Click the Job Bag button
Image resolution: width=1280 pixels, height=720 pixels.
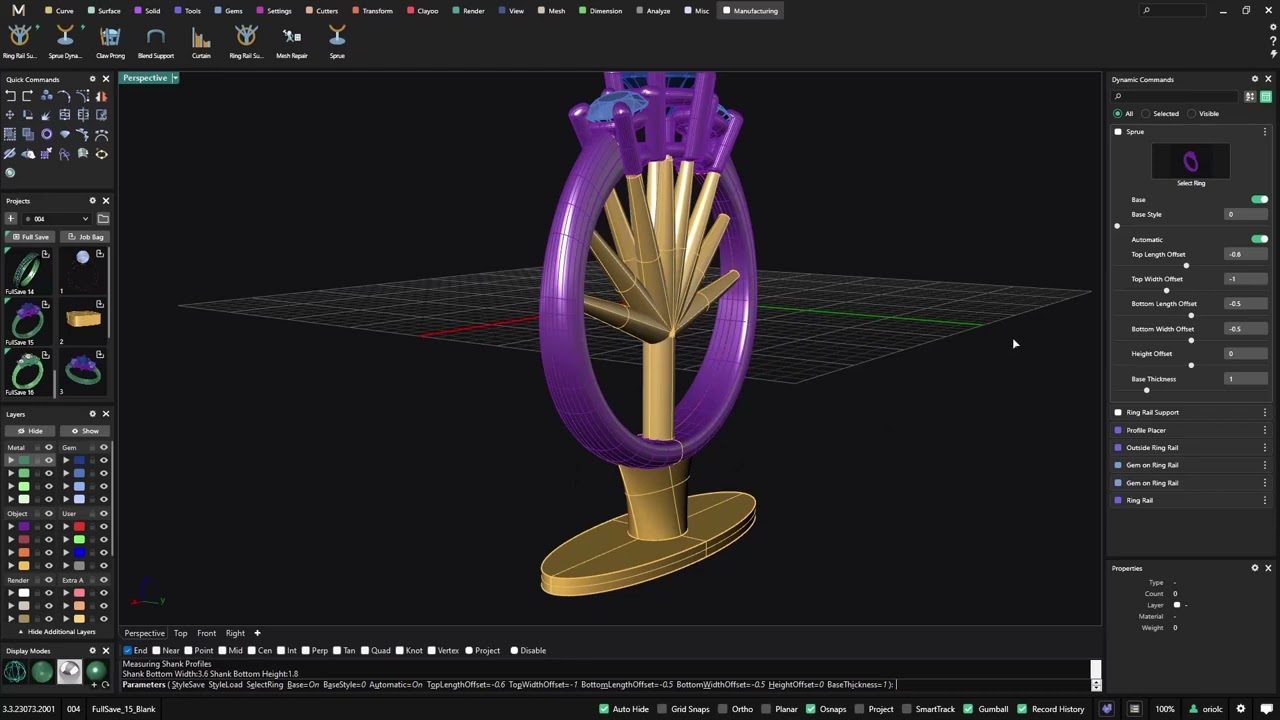85,237
